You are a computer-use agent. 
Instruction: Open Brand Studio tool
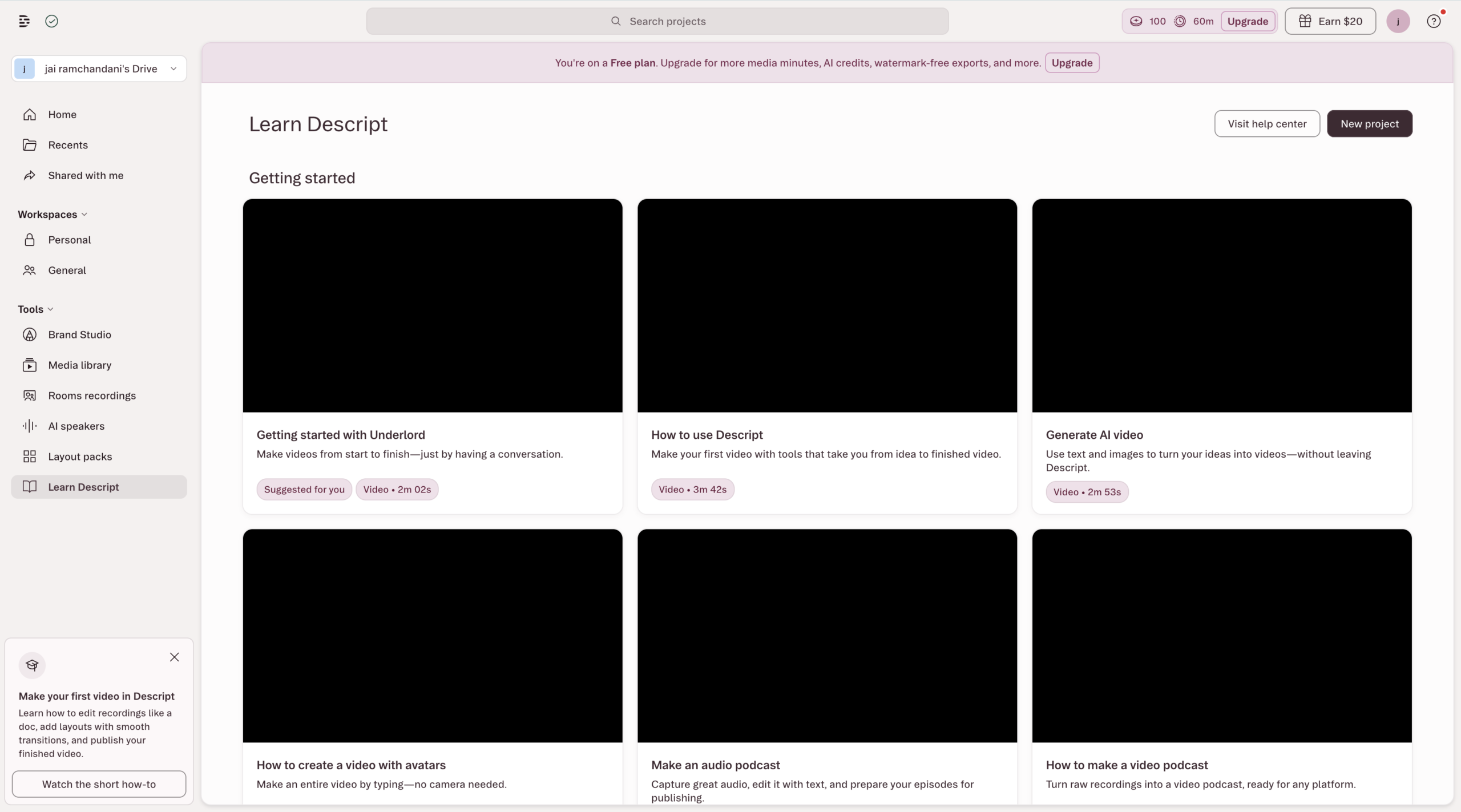click(99, 335)
